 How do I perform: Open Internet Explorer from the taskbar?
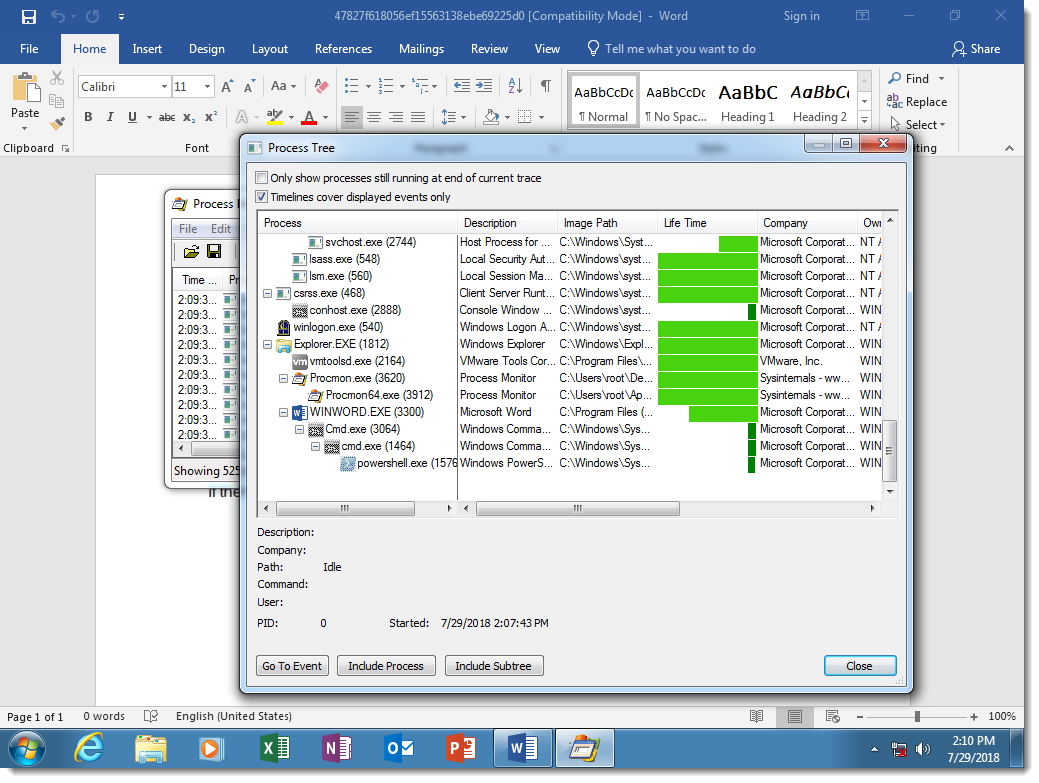[89, 749]
